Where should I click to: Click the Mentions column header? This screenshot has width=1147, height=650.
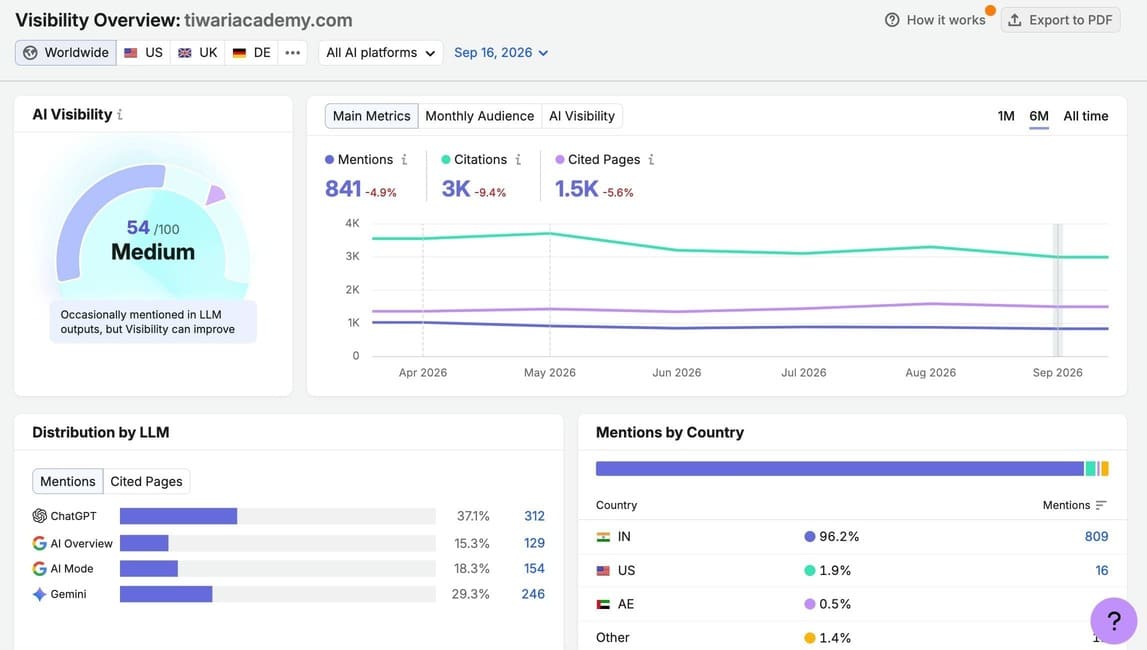[x=1066, y=505]
